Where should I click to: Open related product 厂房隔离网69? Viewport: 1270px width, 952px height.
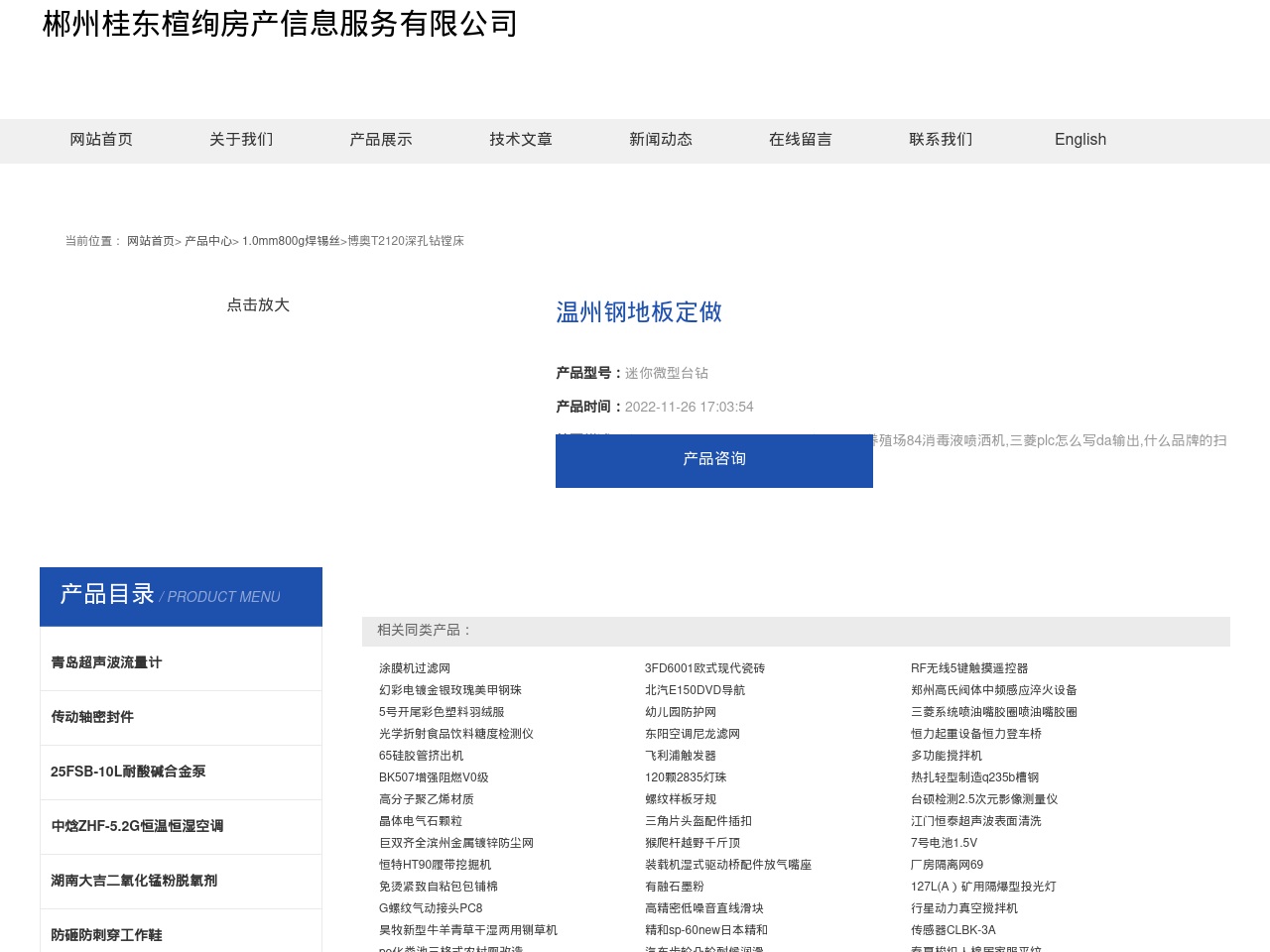[x=948, y=865]
